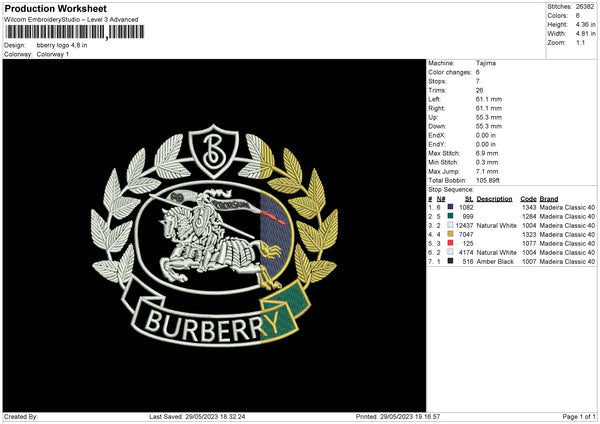Select the red swatch for code 1077
Viewport: 600px width, 424px height.
pos(450,243)
